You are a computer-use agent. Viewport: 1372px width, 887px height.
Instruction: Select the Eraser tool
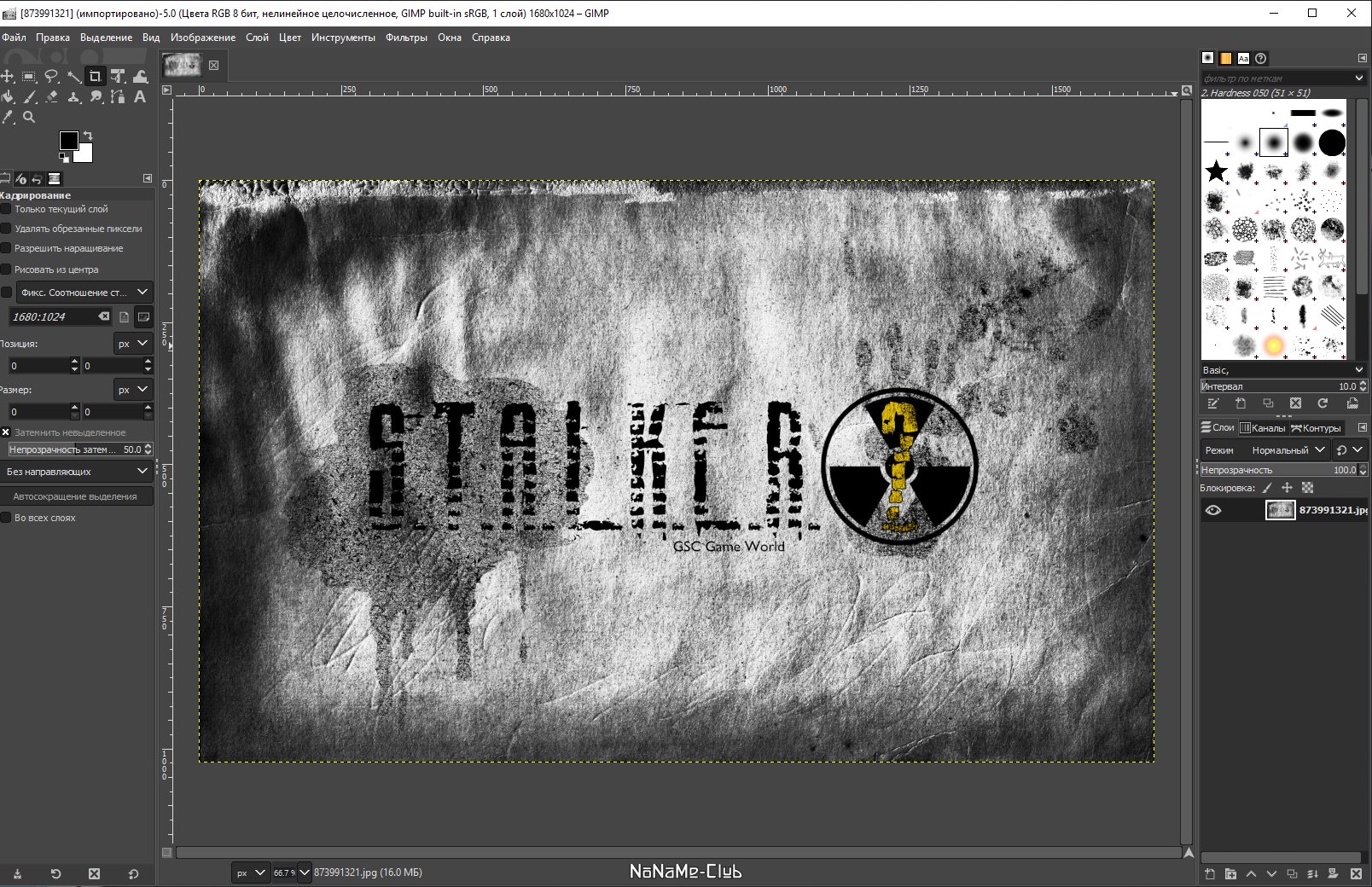coord(52,97)
